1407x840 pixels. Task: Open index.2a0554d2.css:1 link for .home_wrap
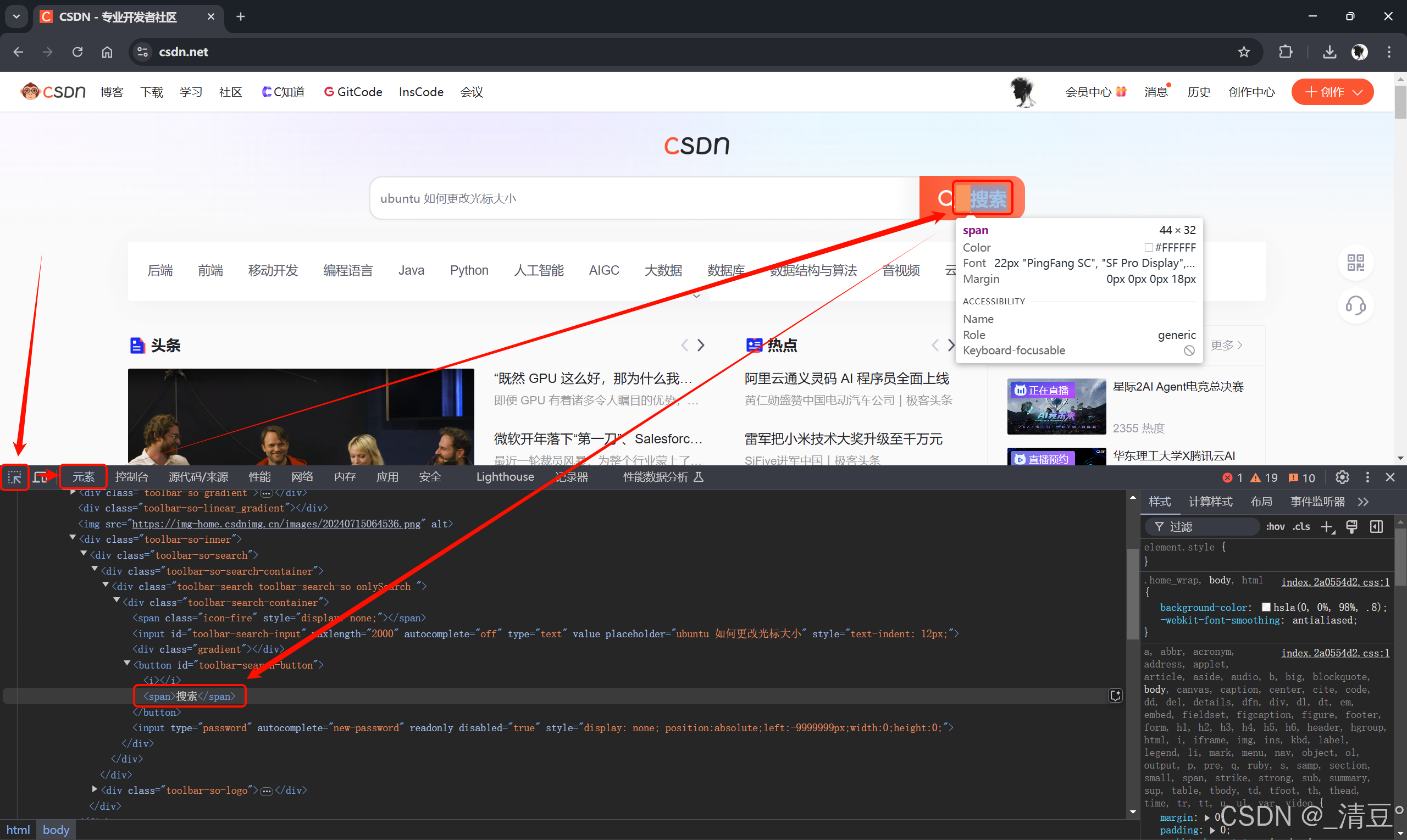pyautogui.click(x=1335, y=582)
